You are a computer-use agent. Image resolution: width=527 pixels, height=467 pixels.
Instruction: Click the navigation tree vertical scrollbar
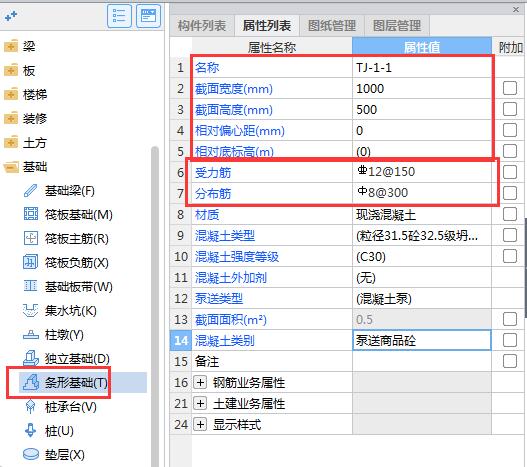tap(155, 306)
